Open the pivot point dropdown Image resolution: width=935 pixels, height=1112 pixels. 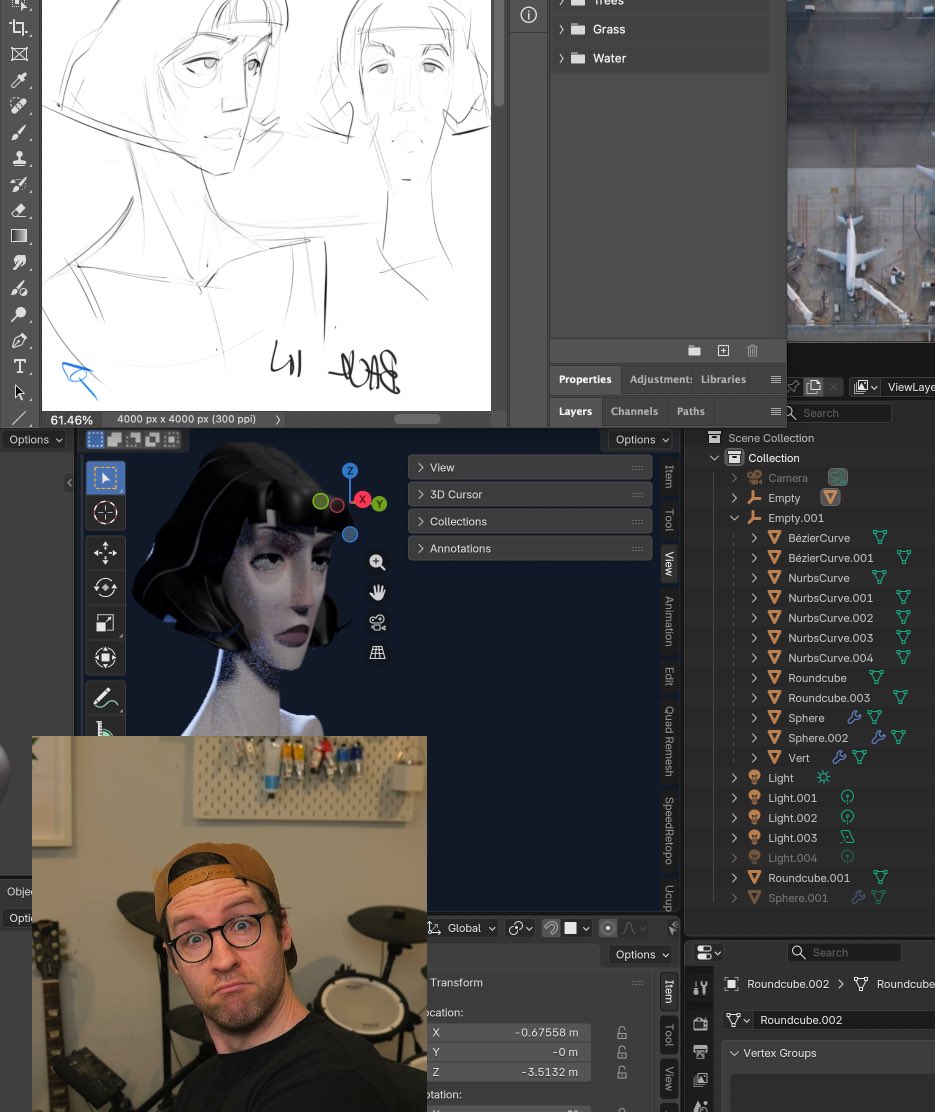tap(521, 928)
